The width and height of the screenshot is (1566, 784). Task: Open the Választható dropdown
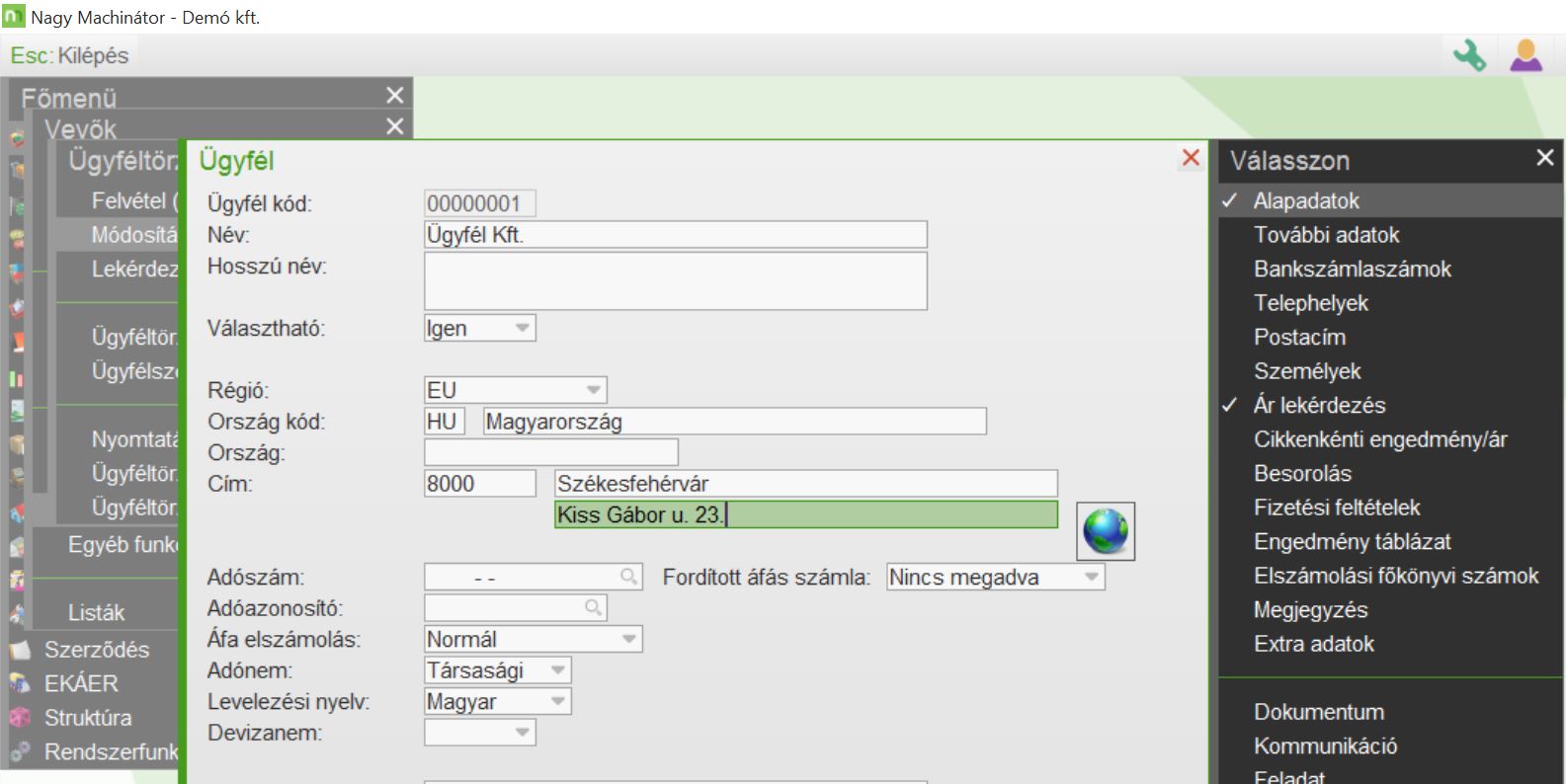522,329
